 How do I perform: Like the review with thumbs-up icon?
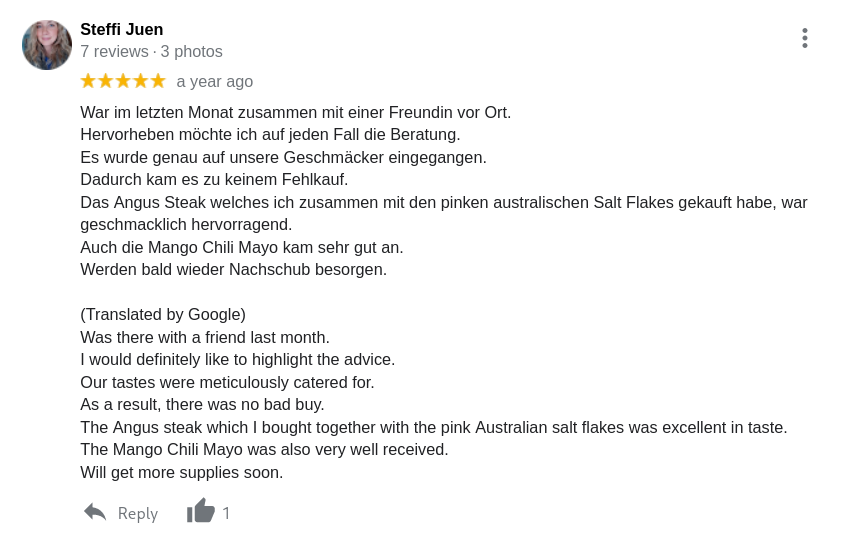point(200,511)
